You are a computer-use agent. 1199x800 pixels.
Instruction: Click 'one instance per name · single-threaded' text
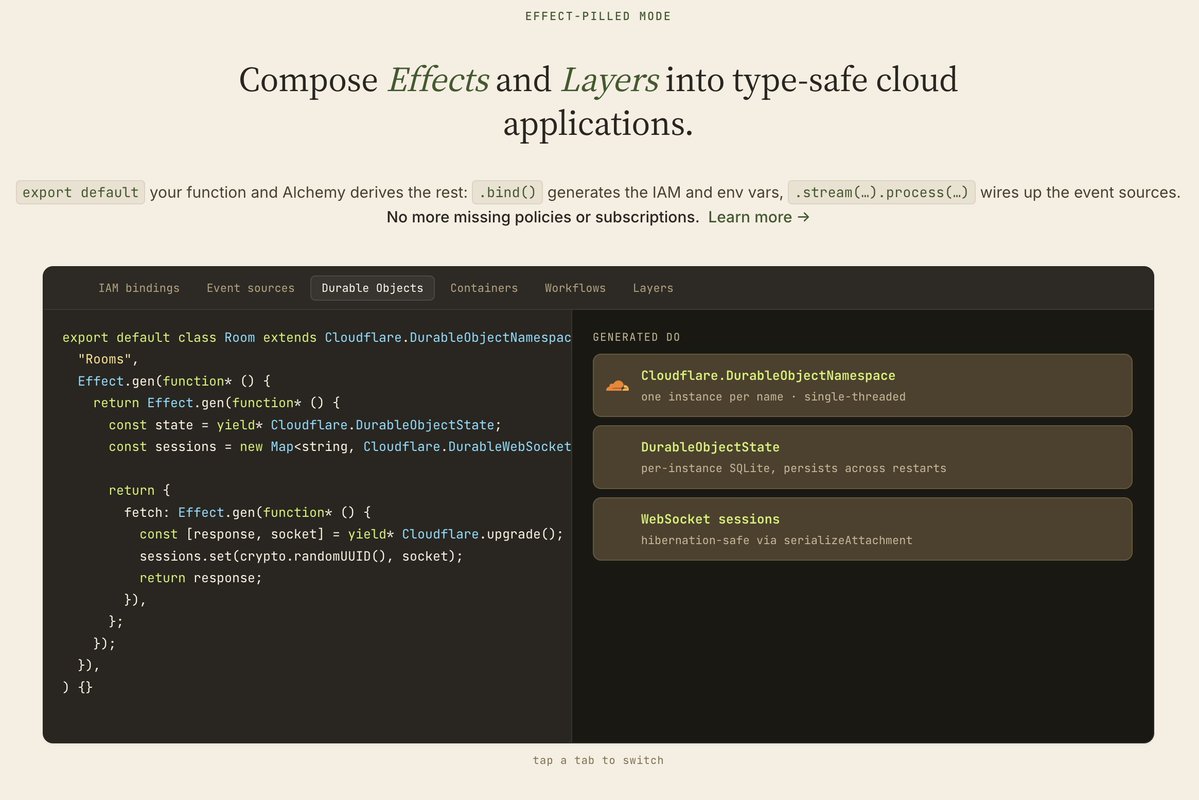point(773,397)
